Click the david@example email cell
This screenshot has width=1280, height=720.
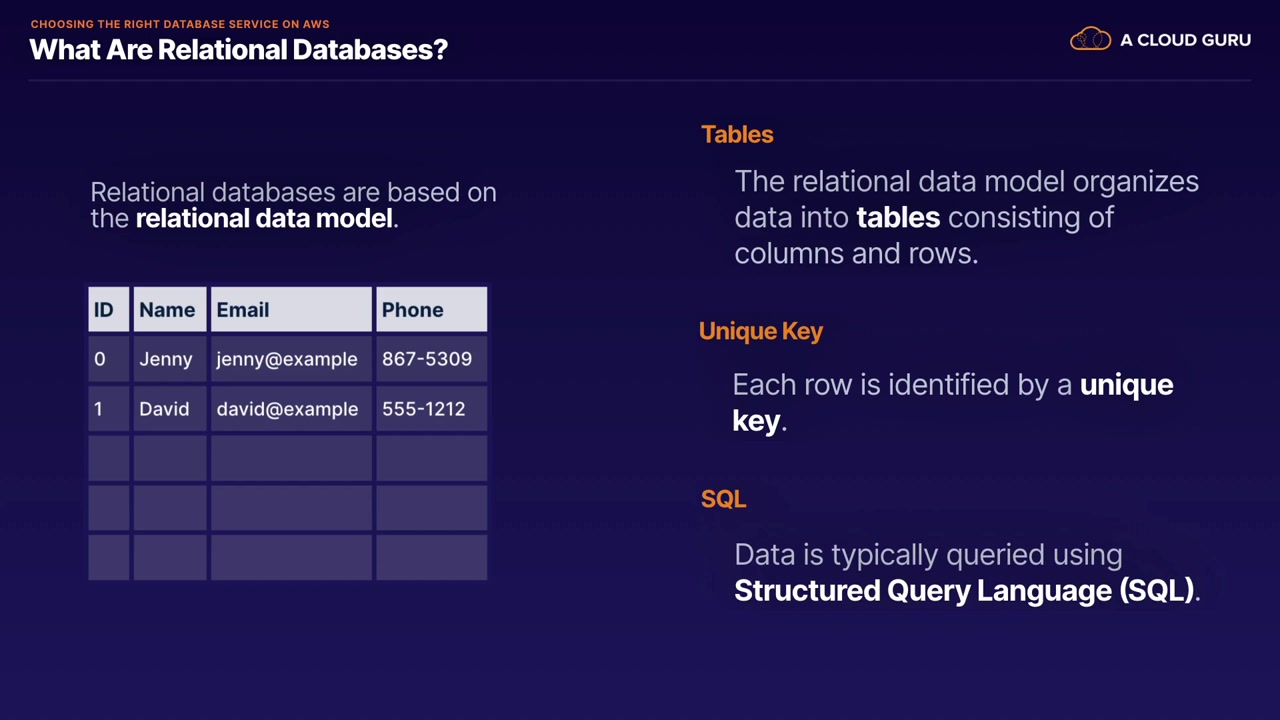click(x=289, y=409)
